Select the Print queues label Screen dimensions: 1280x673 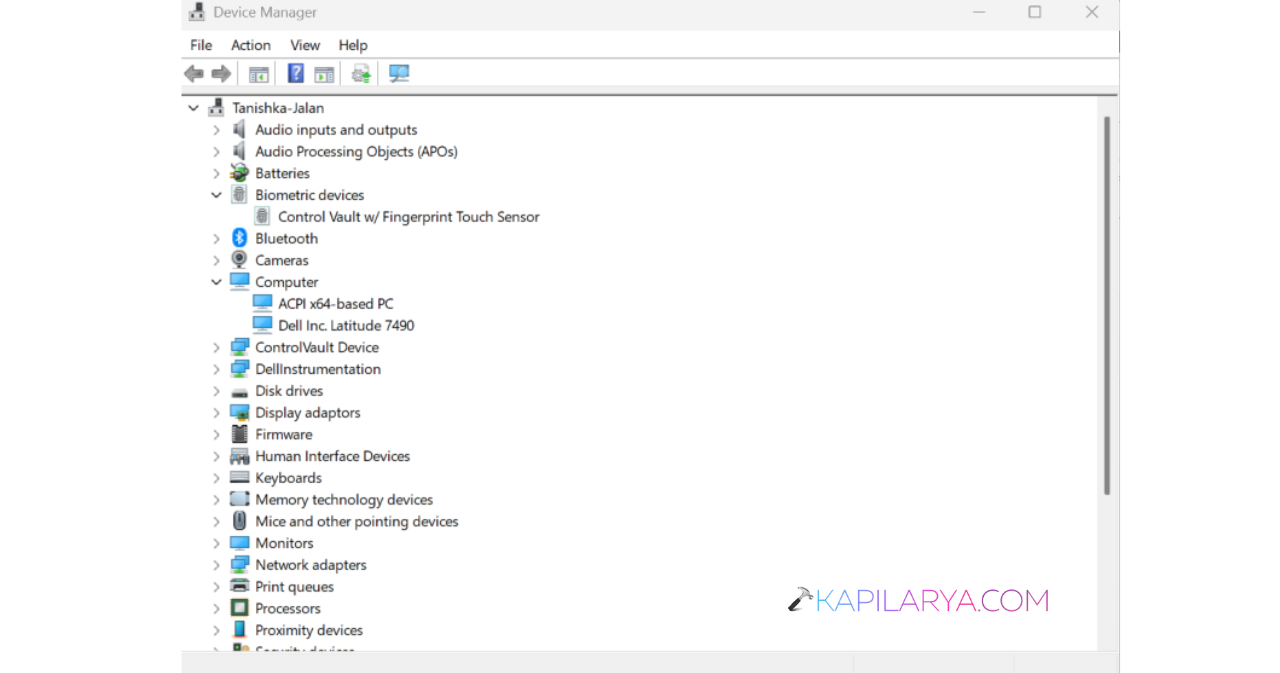pos(294,587)
